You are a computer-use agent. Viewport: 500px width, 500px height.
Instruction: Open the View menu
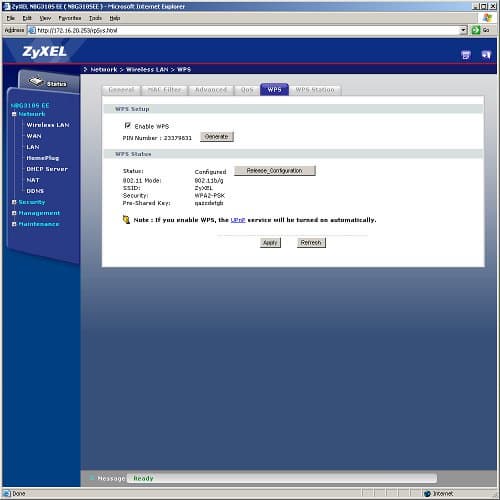click(45, 18)
